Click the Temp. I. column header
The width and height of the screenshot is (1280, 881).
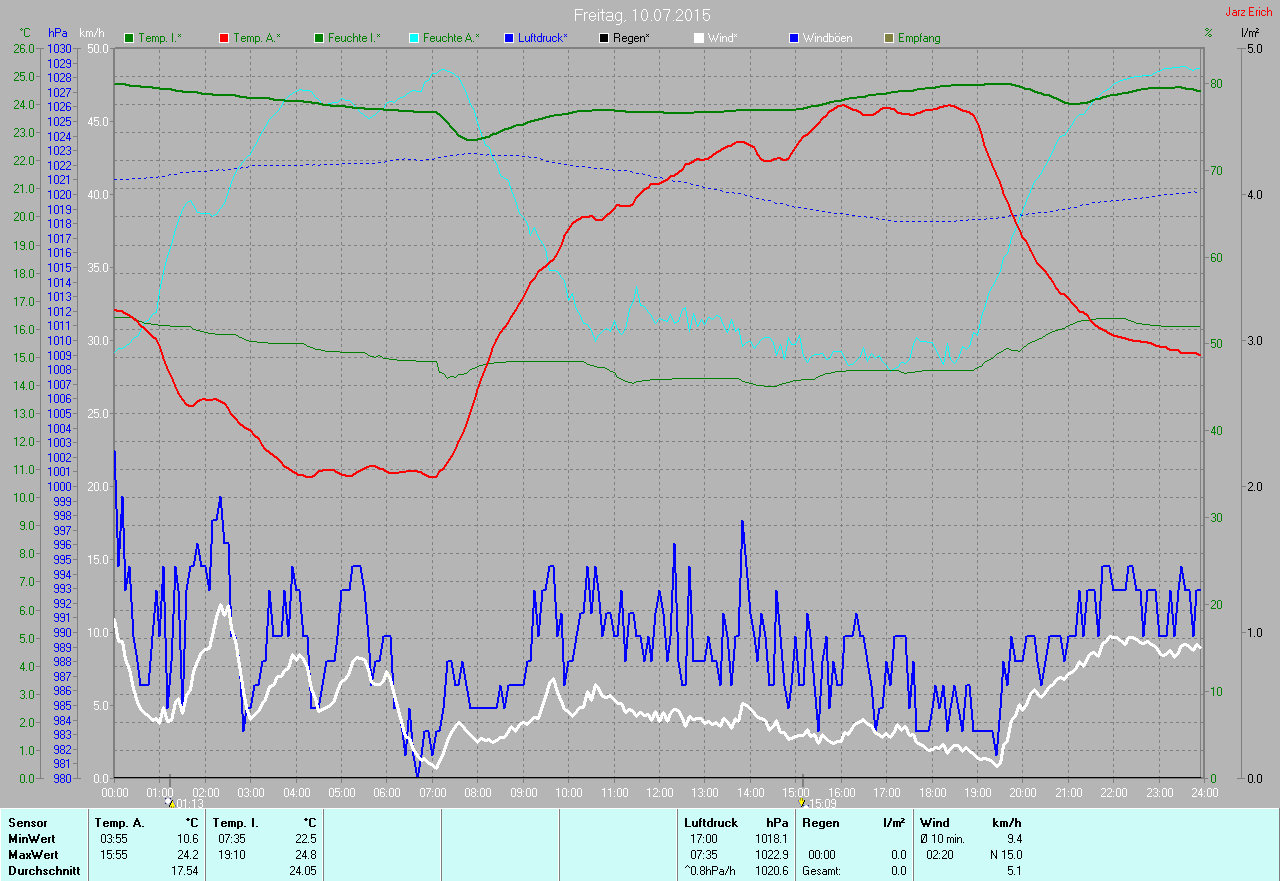(x=235, y=823)
